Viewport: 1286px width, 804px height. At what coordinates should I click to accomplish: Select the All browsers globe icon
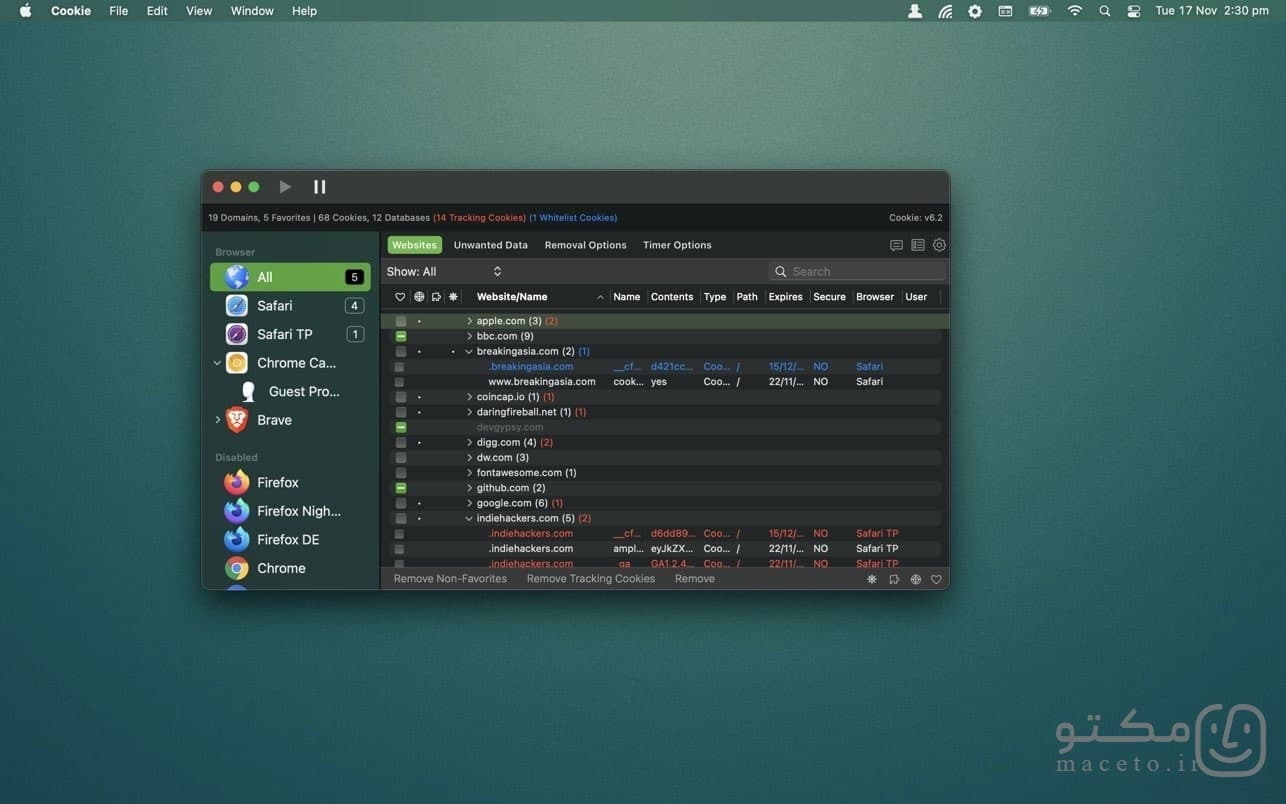237,277
